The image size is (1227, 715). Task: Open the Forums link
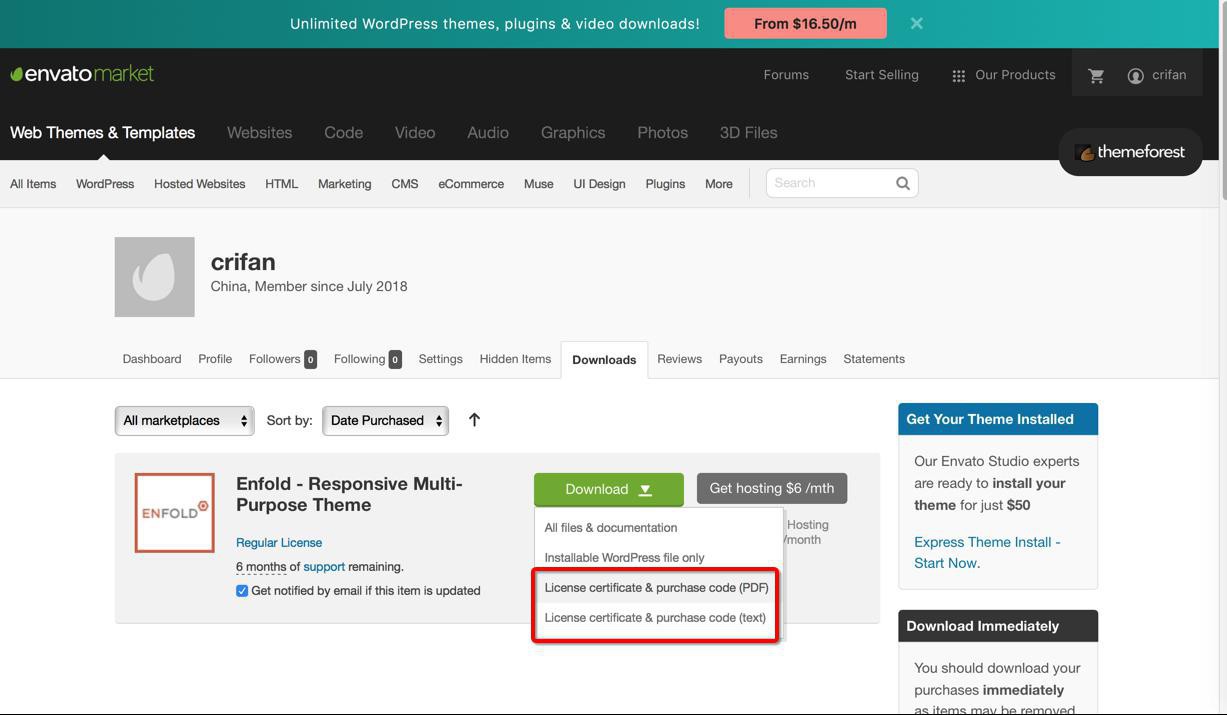click(786, 75)
